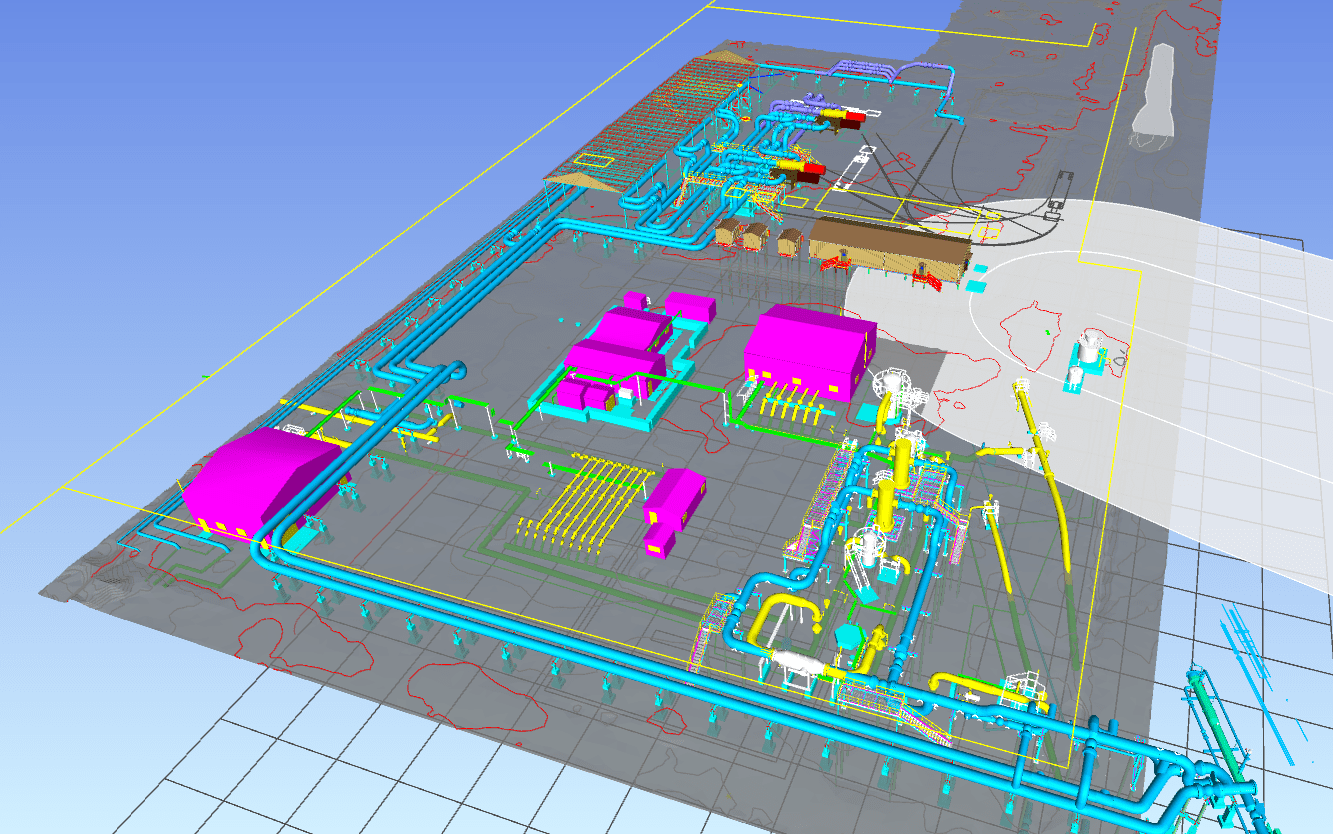The image size is (1333, 834).
Task: Select the tall yellow vertical vessel
Action: 903,480
